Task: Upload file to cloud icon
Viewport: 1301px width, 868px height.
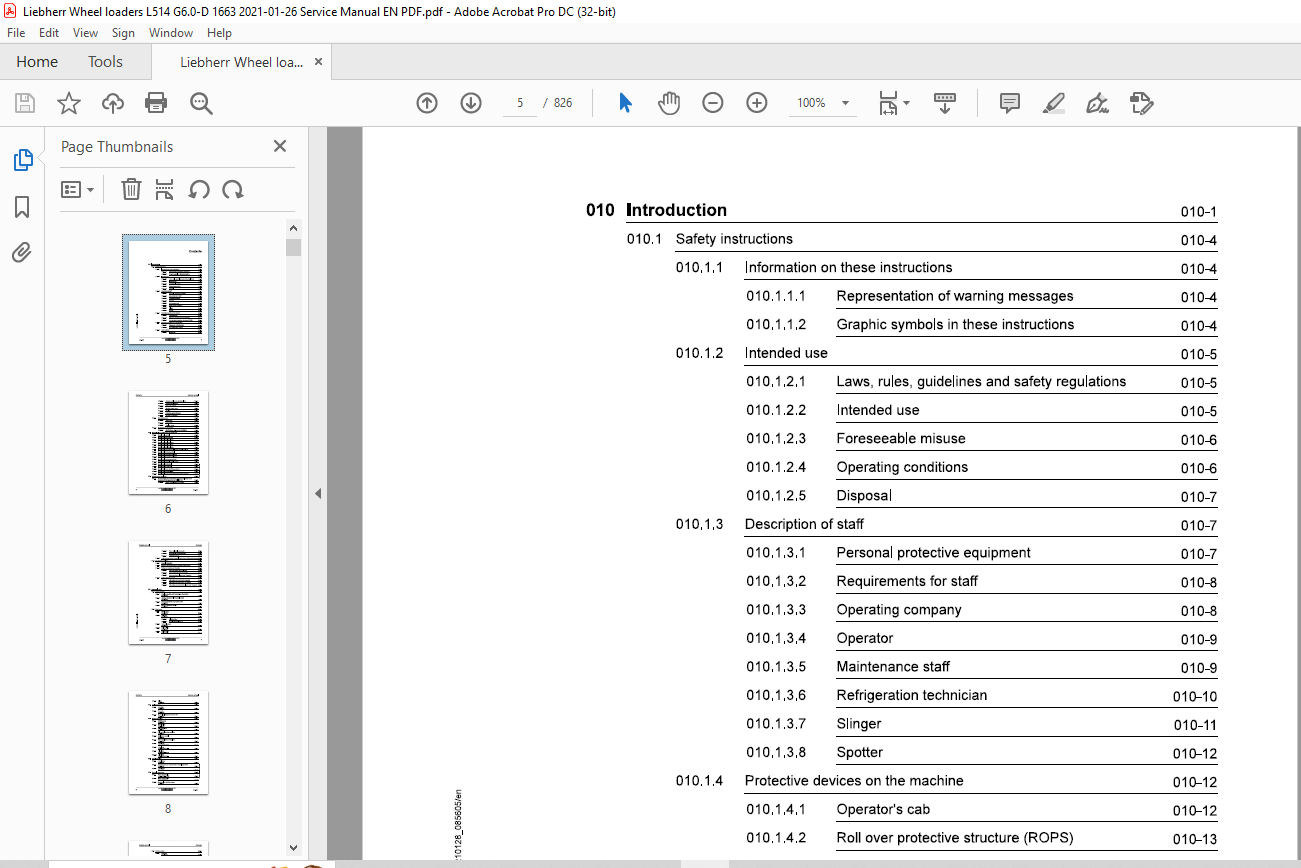Action: [x=113, y=103]
